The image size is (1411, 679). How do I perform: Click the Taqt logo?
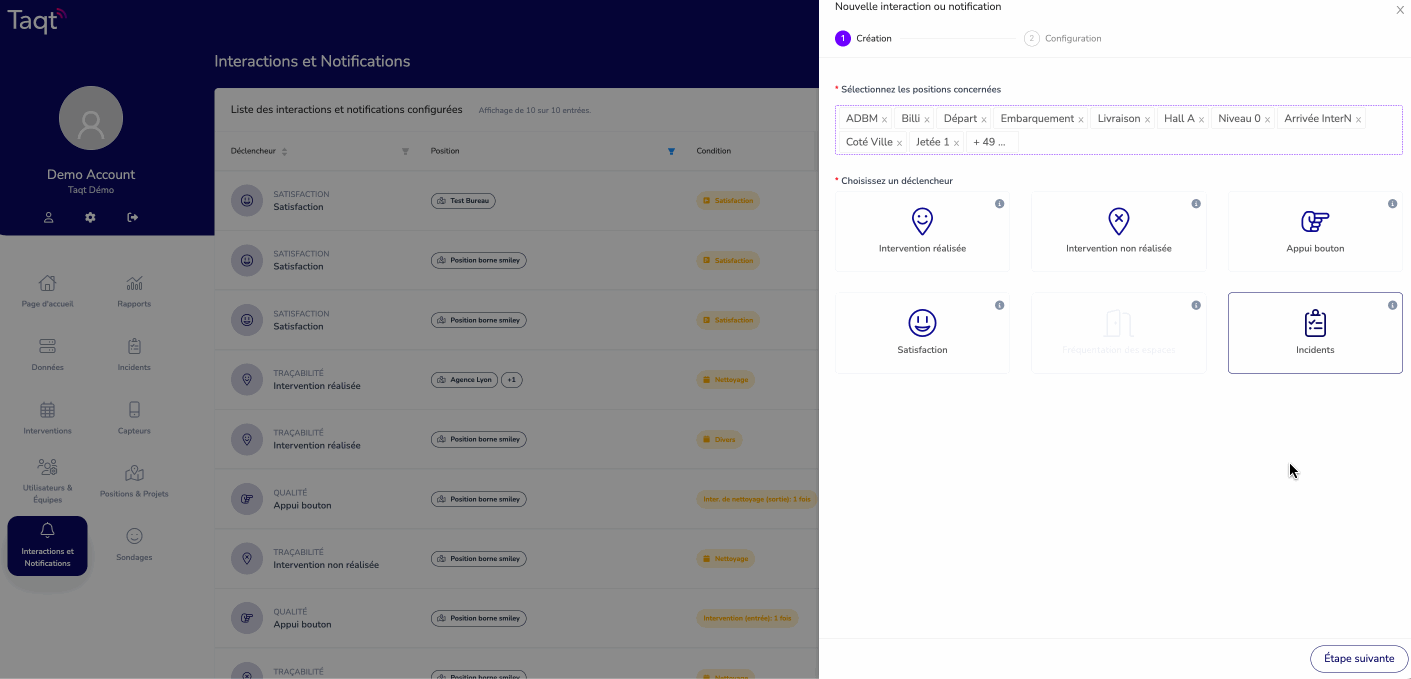click(x=37, y=19)
